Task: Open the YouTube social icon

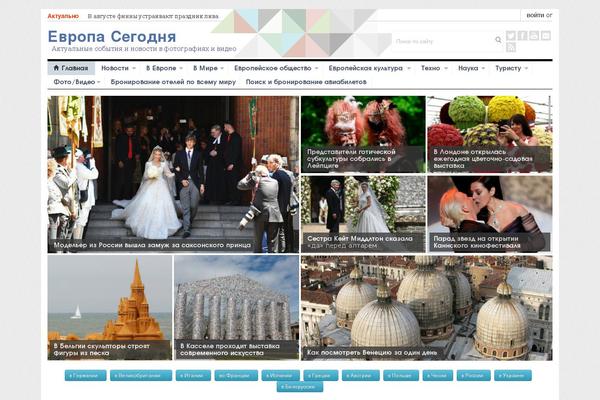Action: (534, 36)
